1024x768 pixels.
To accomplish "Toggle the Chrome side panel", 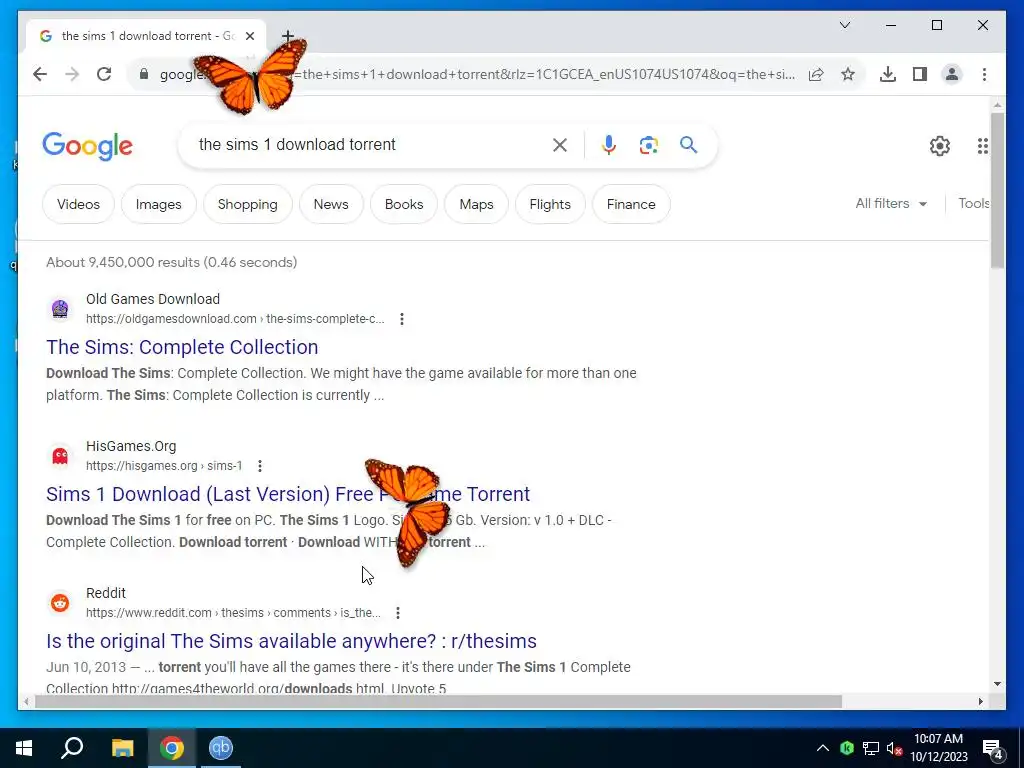I will coord(920,74).
